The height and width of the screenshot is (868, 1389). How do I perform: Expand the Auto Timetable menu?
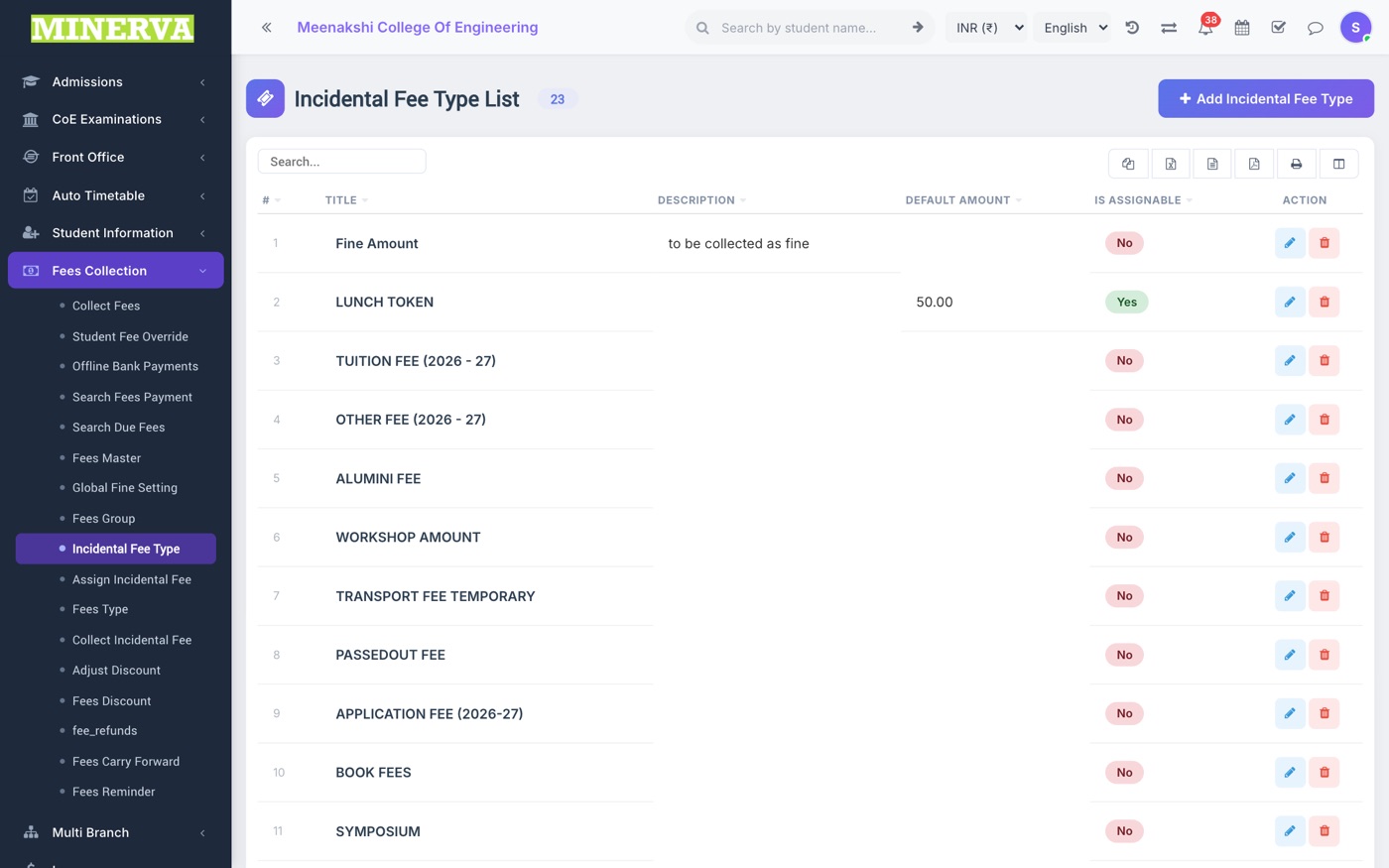[115, 195]
